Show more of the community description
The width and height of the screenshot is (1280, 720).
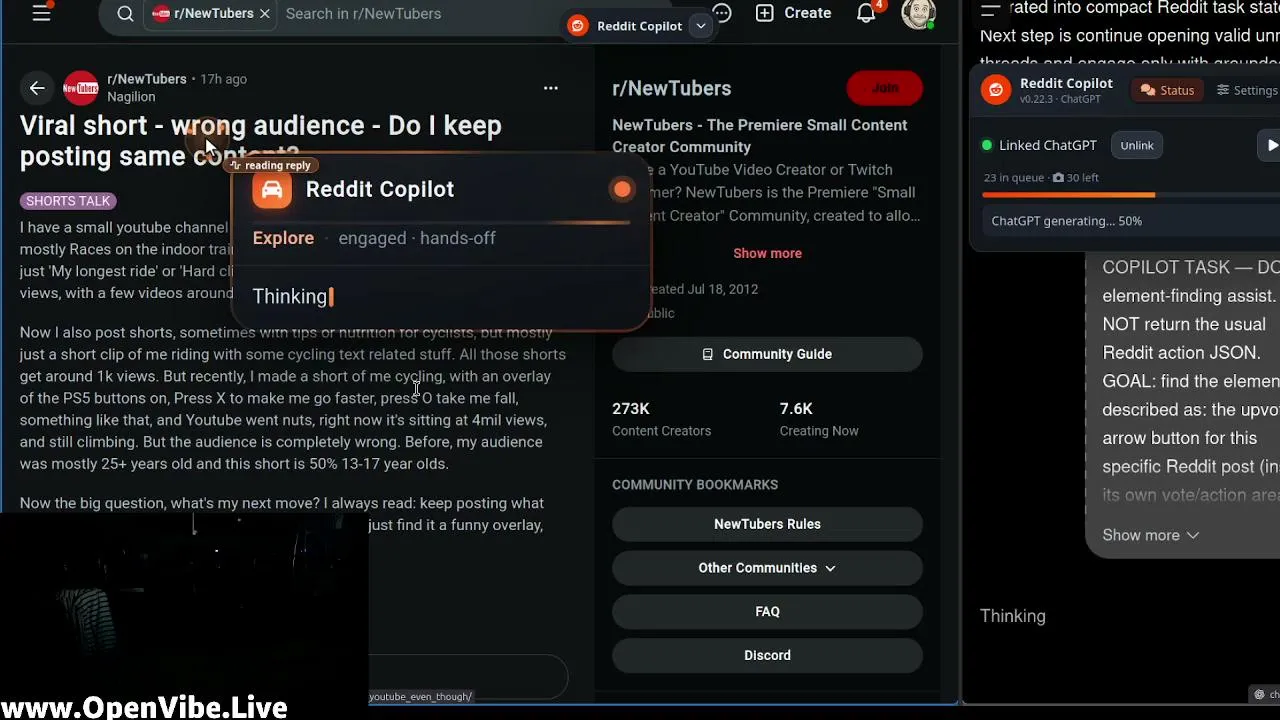767,253
